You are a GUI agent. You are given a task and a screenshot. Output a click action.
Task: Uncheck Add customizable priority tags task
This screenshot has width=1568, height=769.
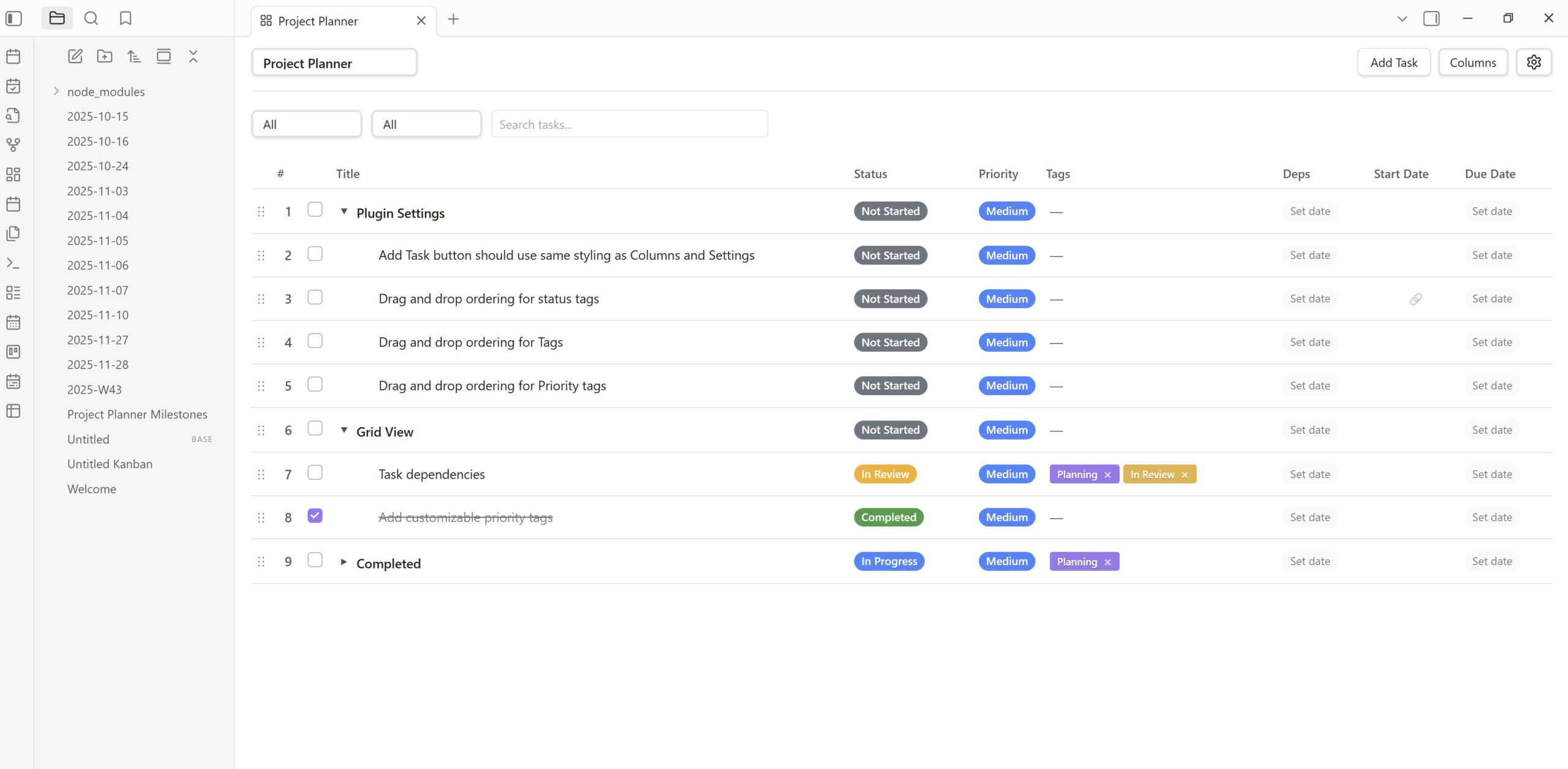(315, 516)
